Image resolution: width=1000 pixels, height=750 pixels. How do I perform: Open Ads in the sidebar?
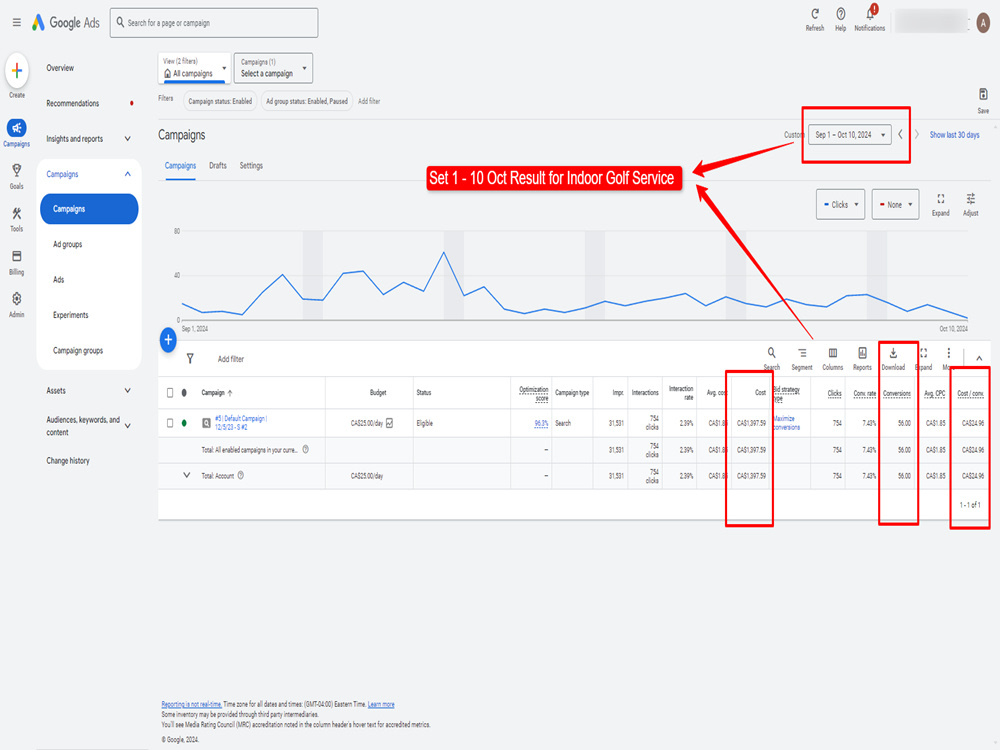click(59, 279)
